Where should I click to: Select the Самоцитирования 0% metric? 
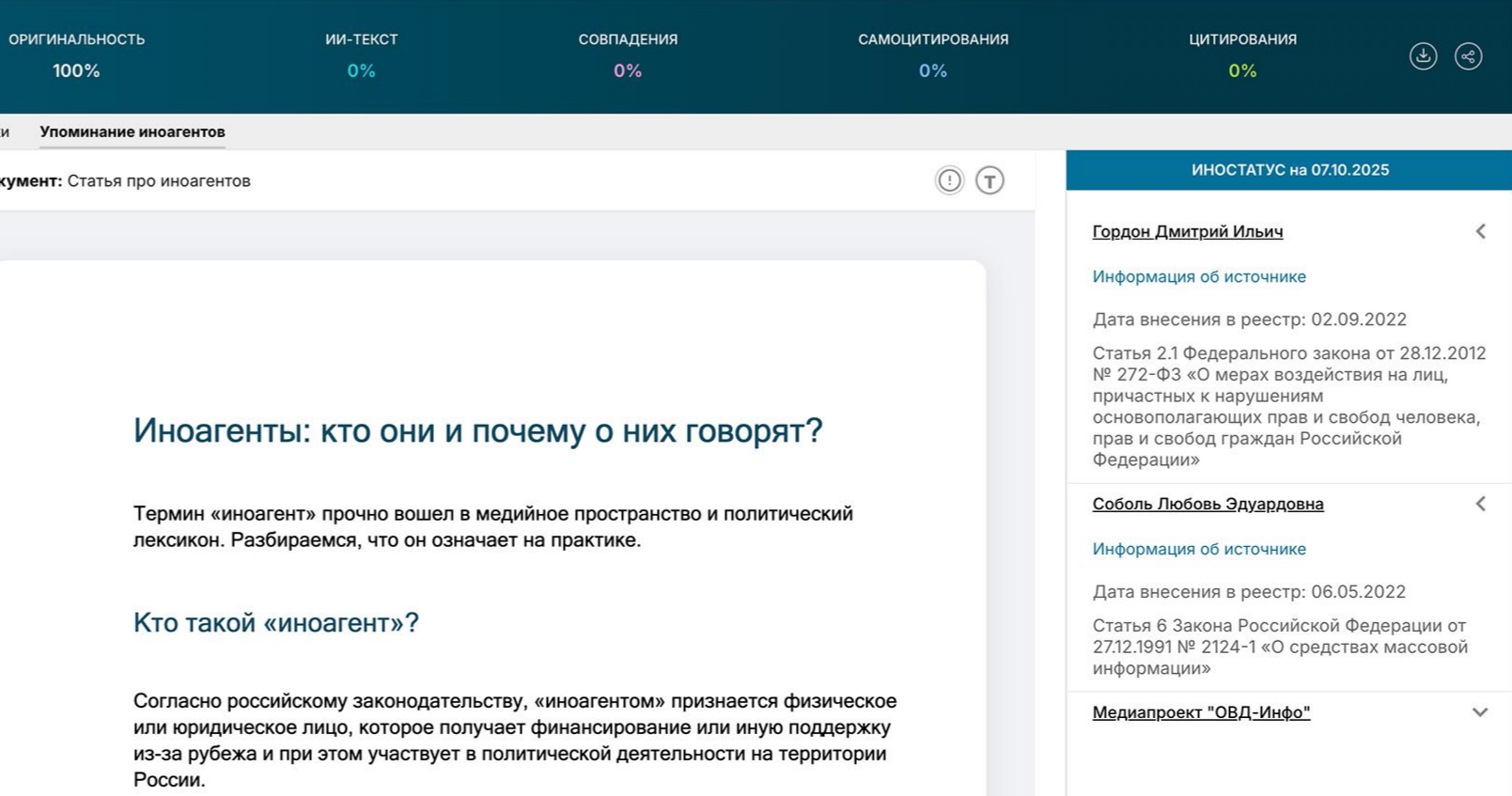click(932, 56)
